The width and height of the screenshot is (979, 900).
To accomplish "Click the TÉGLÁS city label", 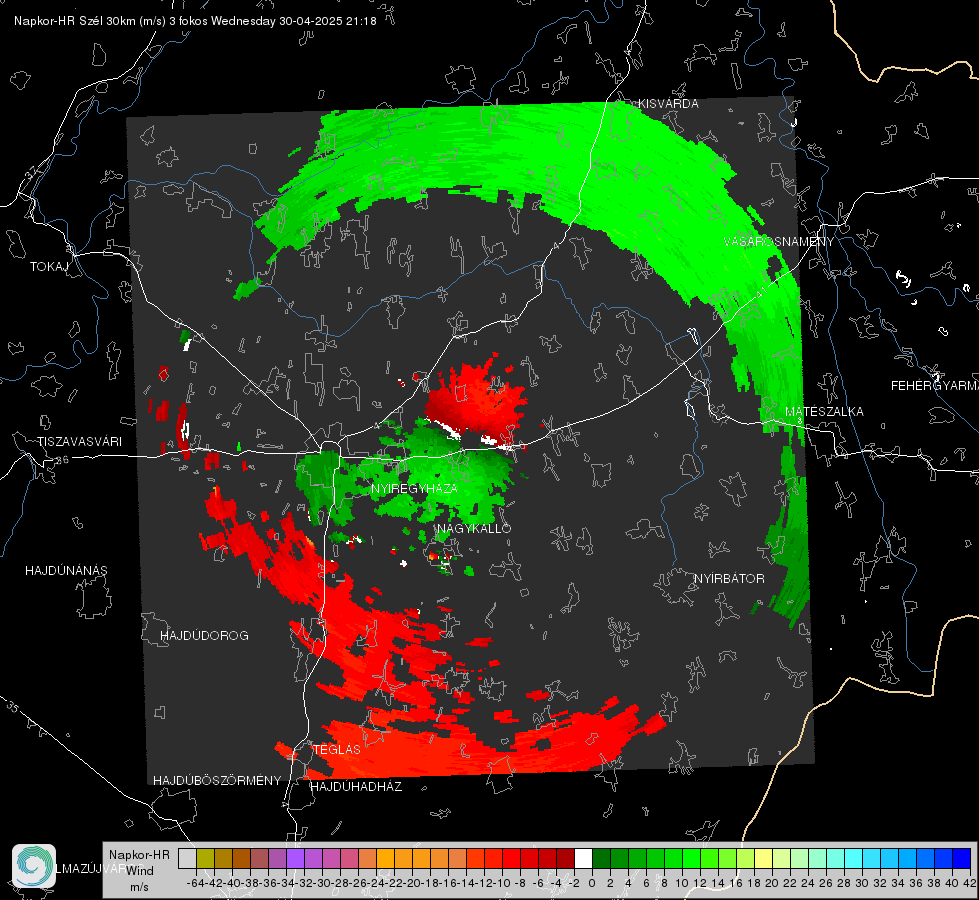I will tap(337, 750).
